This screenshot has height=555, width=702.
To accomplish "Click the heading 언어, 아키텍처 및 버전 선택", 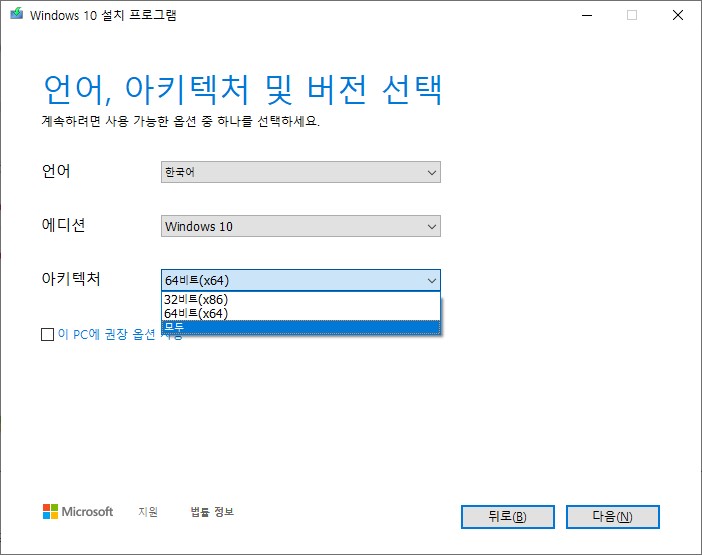I will (243, 90).
